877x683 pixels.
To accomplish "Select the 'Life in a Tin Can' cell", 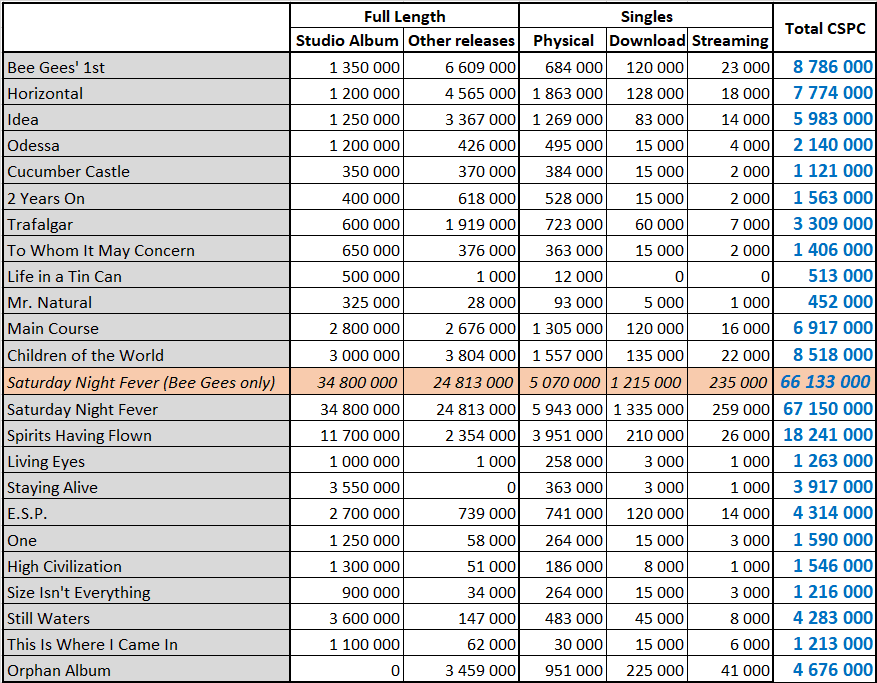I will 147,276.
